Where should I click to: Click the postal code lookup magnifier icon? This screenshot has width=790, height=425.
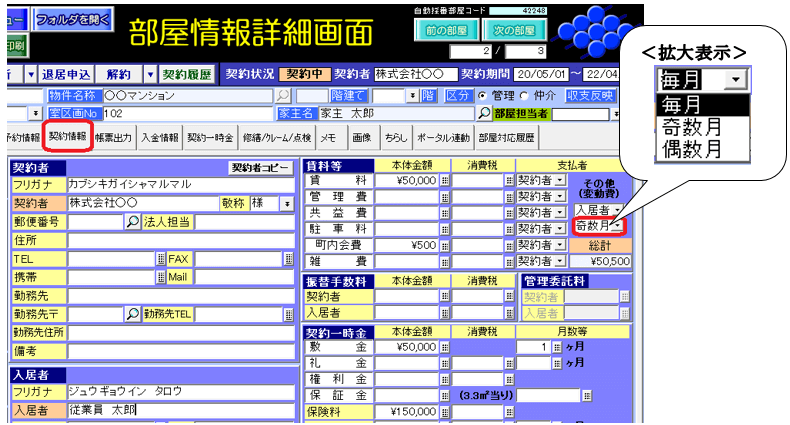point(132,222)
